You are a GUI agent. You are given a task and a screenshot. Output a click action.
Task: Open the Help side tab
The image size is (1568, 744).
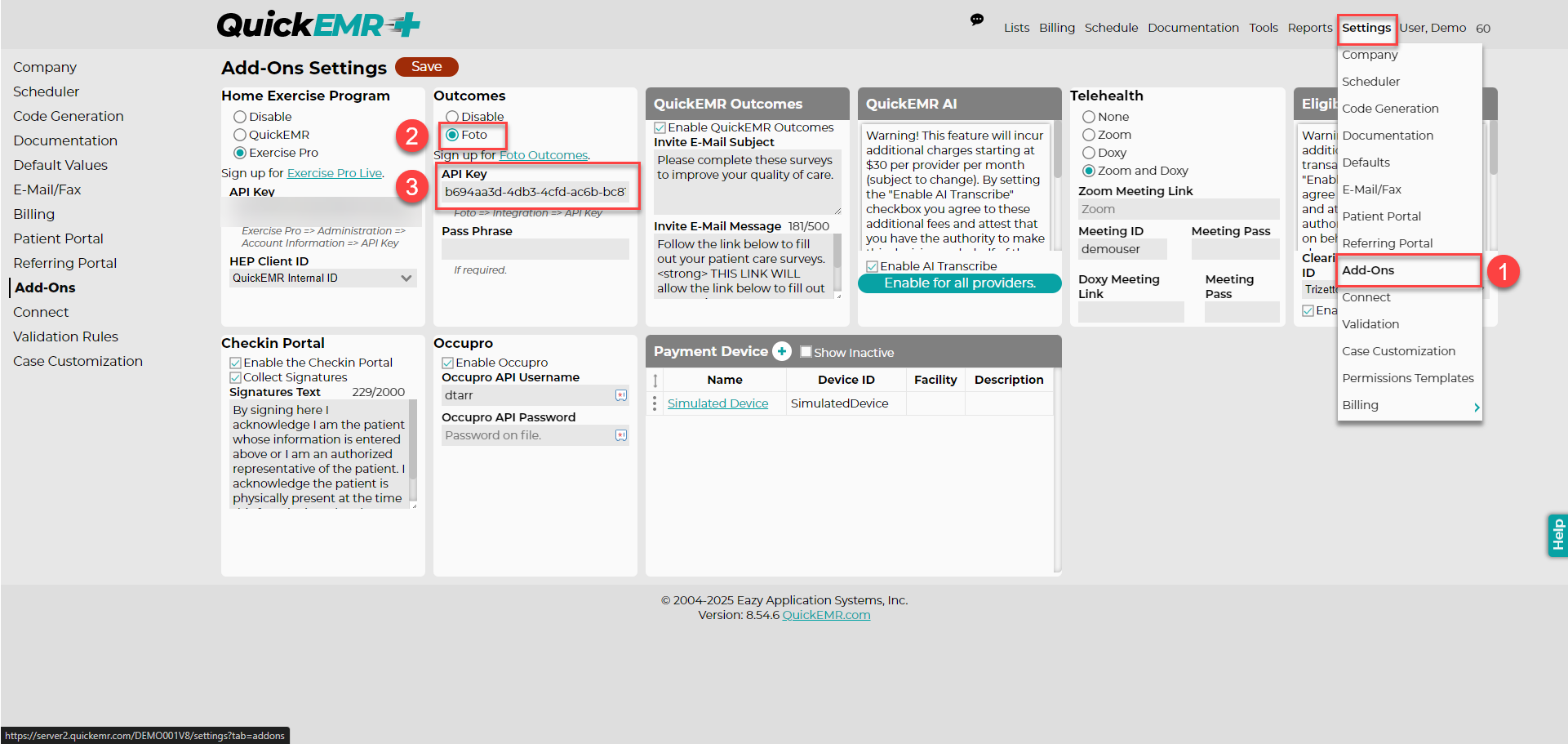[1557, 535]
